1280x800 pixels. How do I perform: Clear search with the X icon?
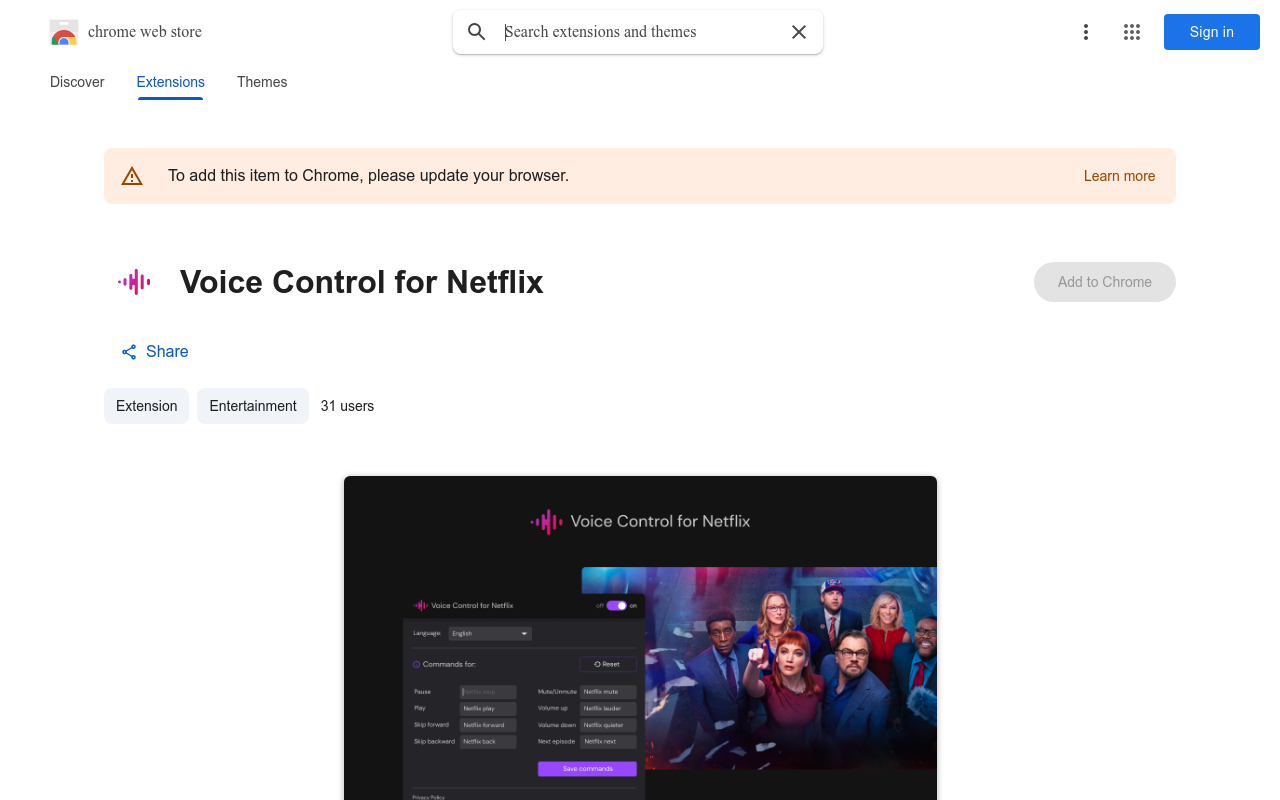pyautogui.click(x=799, y=32)
